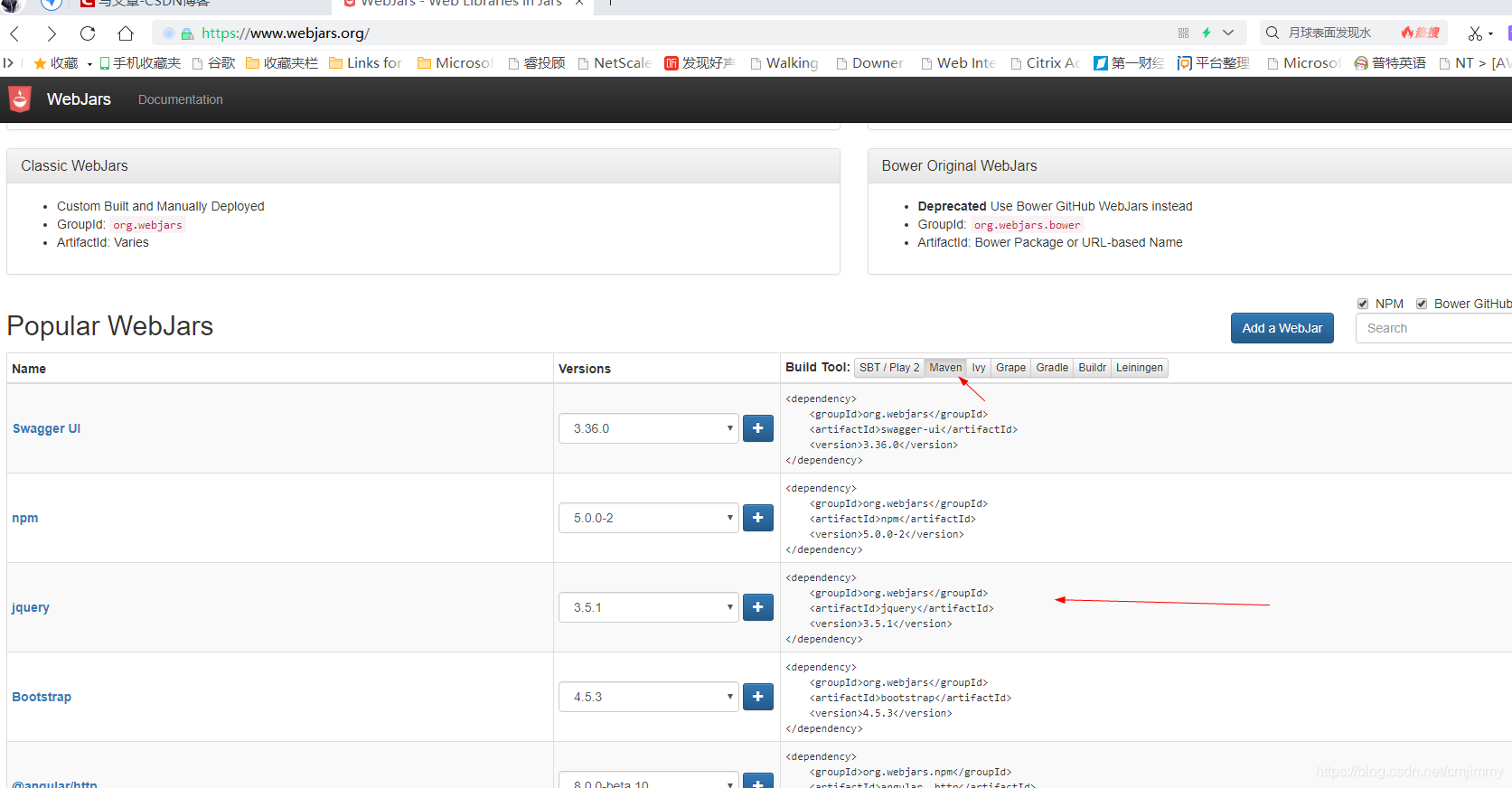Open the jquery package link
Screen dimensions: 1512x788
[x=31, y=607]
